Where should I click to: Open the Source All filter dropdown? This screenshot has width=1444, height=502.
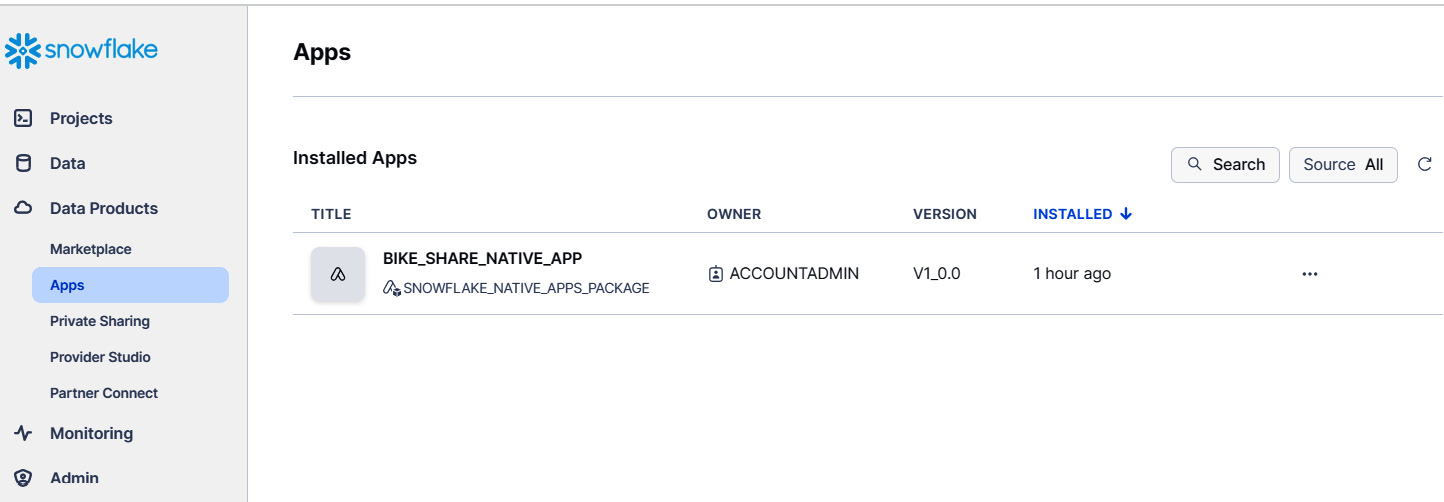coord(1343,164)
